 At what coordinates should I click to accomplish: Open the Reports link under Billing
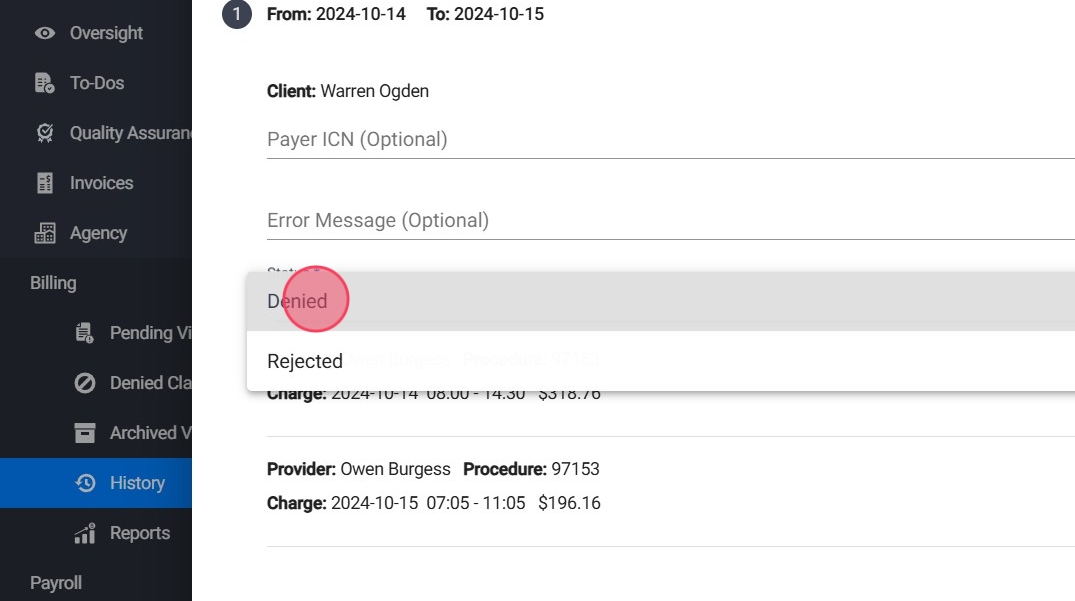(140, 533)
